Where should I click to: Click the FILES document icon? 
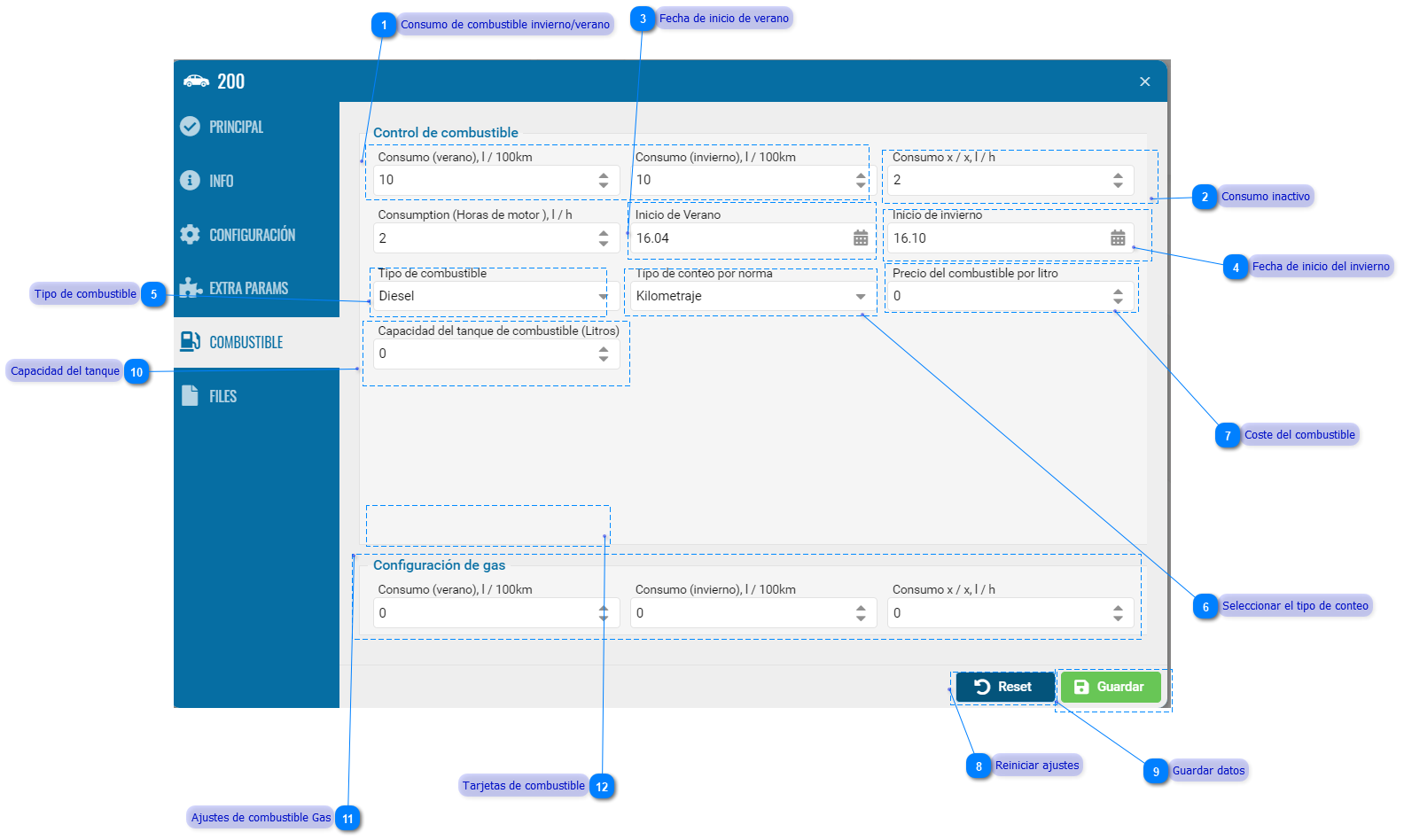point(190,396)
